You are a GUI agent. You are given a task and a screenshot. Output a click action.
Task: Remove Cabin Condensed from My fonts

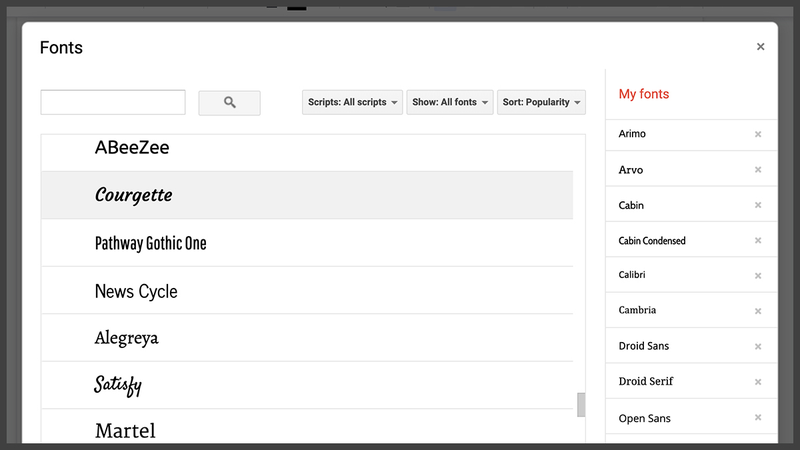click(x=758, y=240)
